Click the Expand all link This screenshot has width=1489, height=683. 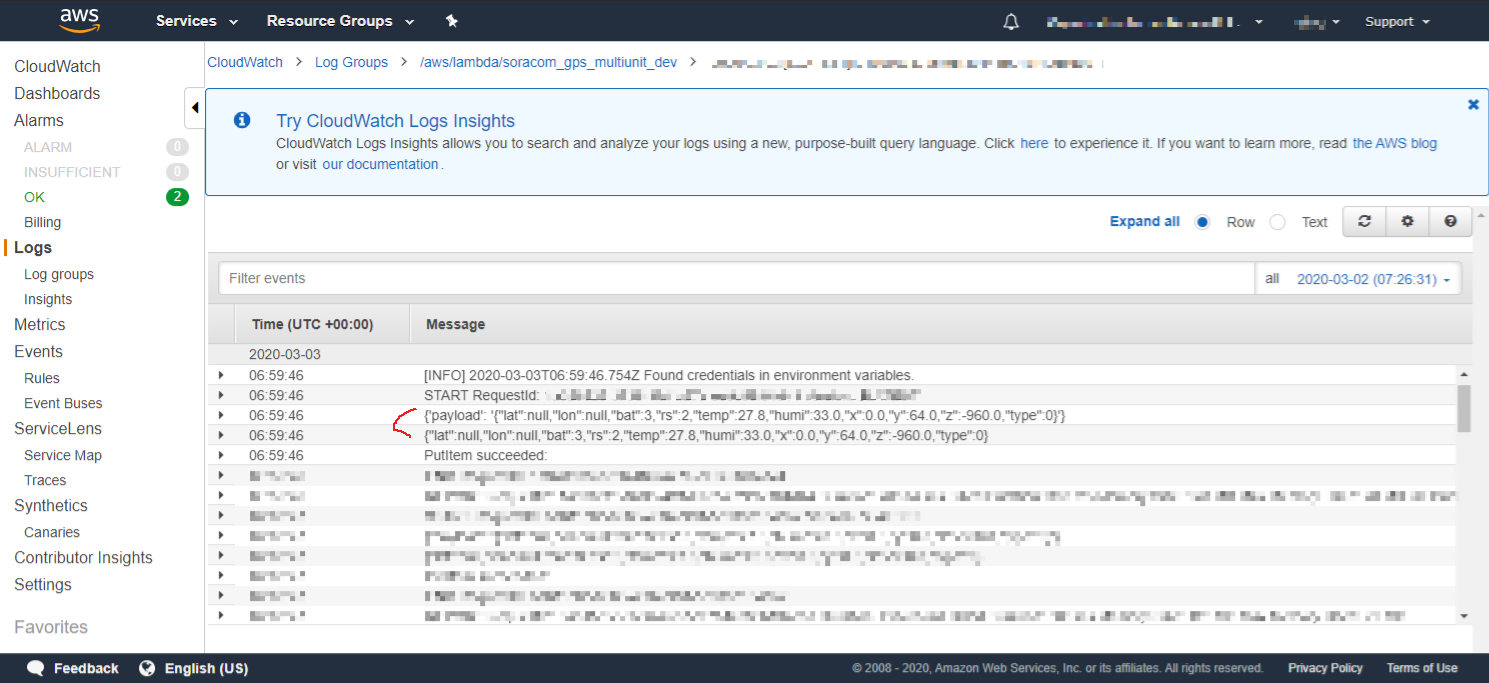pos(1144,222)
